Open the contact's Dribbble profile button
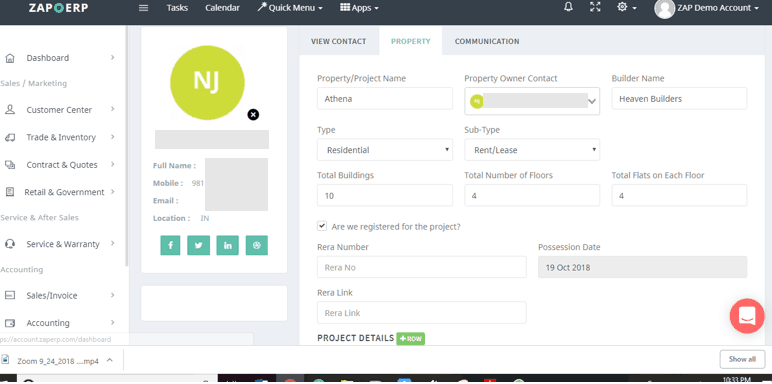 pyautogui.click(x=257, y=245)
